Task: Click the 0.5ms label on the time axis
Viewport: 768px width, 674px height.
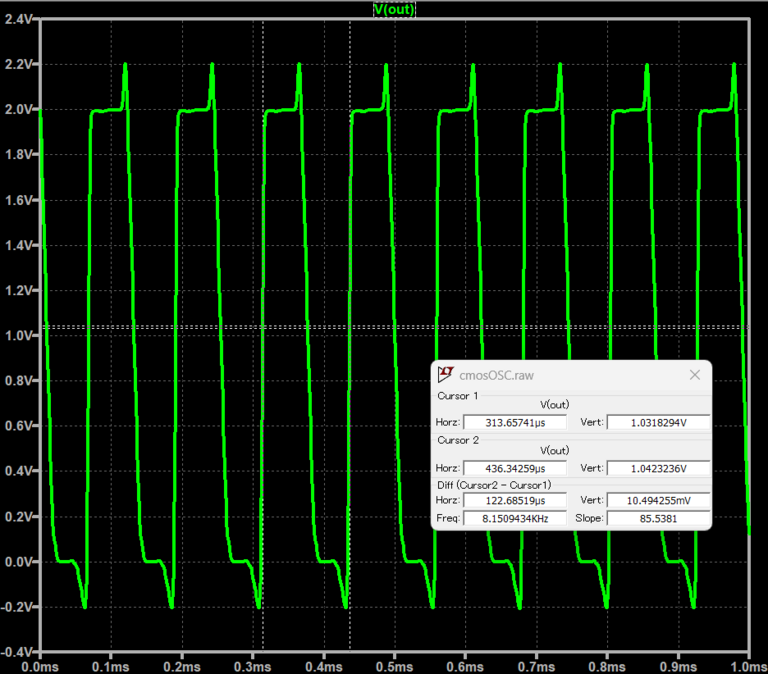Action: 394,665
